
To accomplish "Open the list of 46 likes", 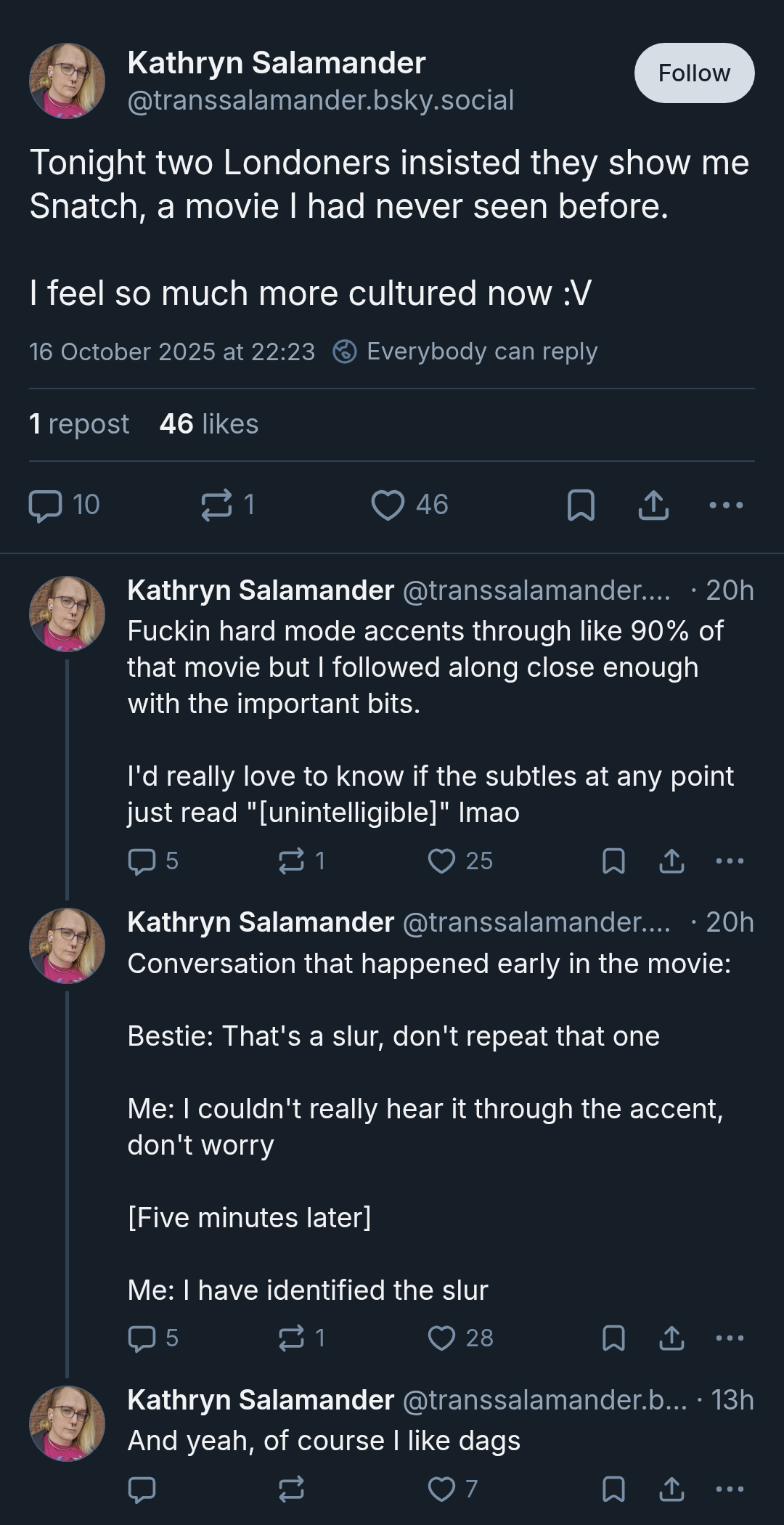I will [x=208, y=424].
